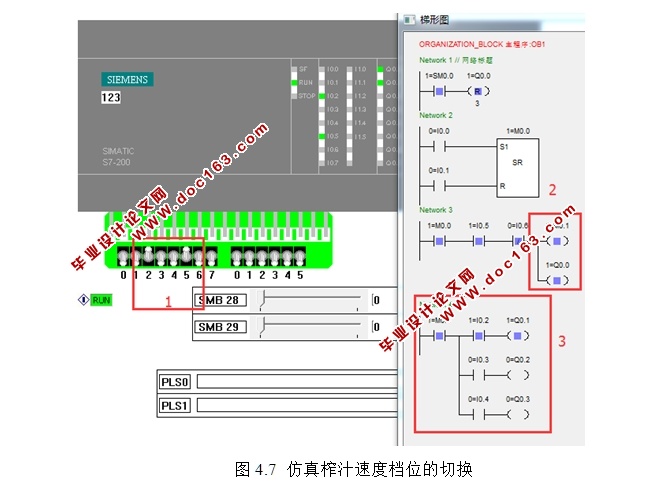Click the I1.0 input LED

pos(349,70)
